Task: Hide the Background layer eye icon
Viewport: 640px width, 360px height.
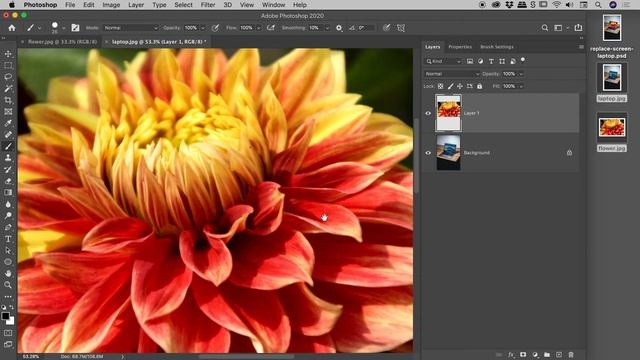Action: [x=428, y=153]
